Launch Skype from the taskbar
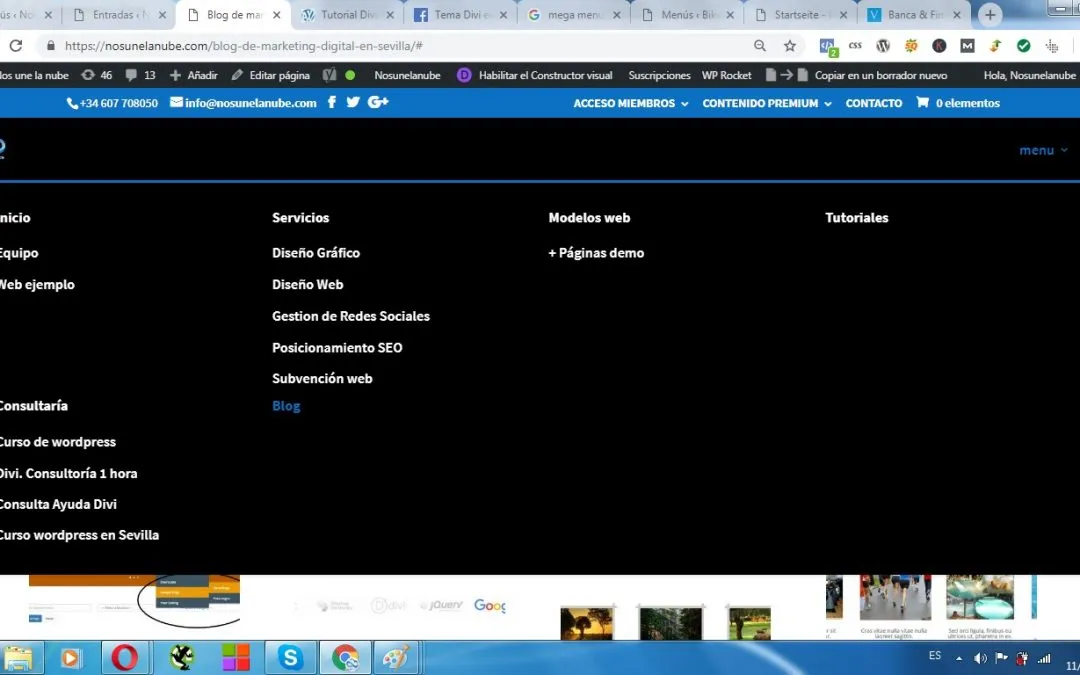This screenshot has height=675, width=1080. click(289, 657)
